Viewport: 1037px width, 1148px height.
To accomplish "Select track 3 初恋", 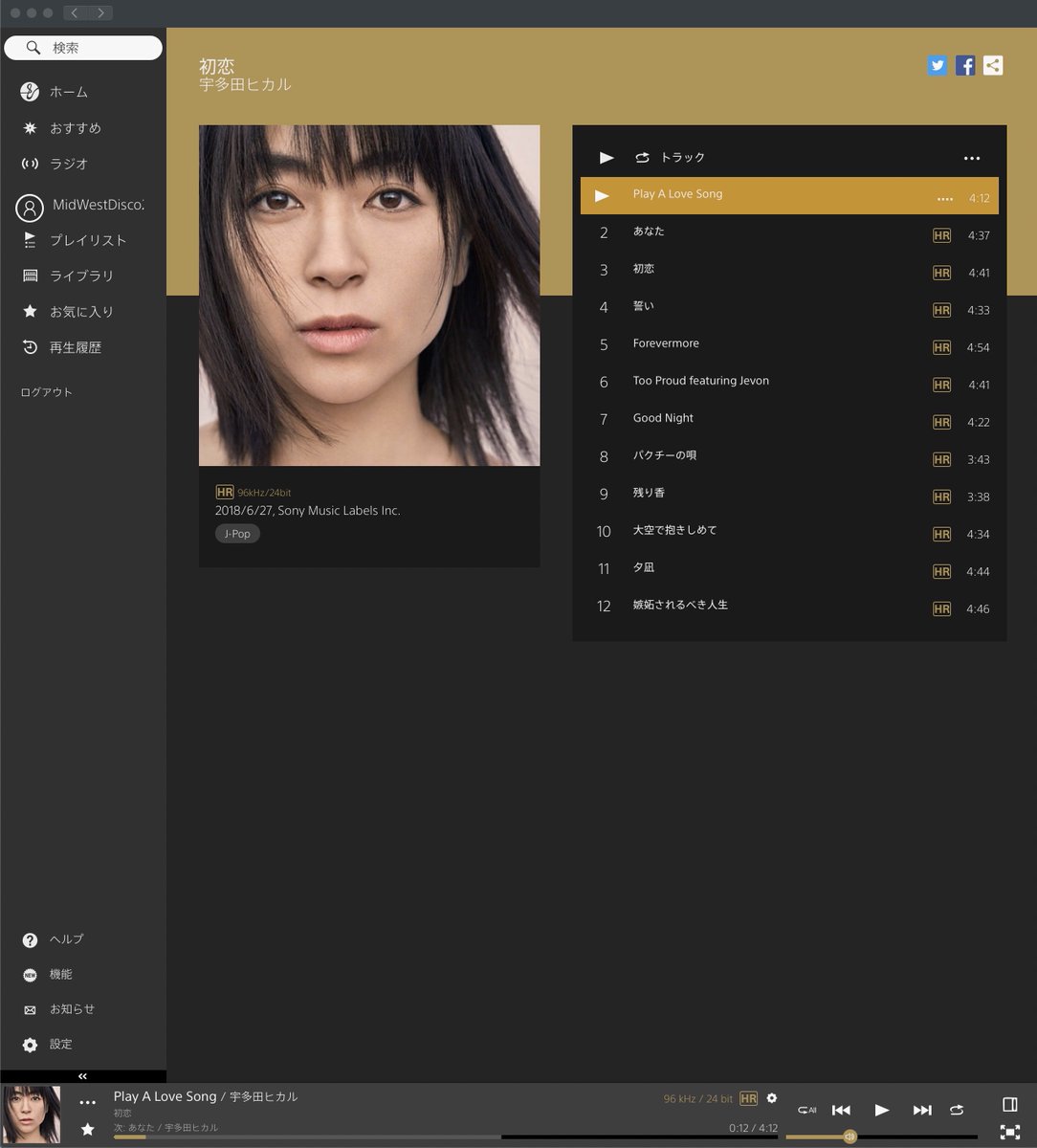I will pos(789,270).
